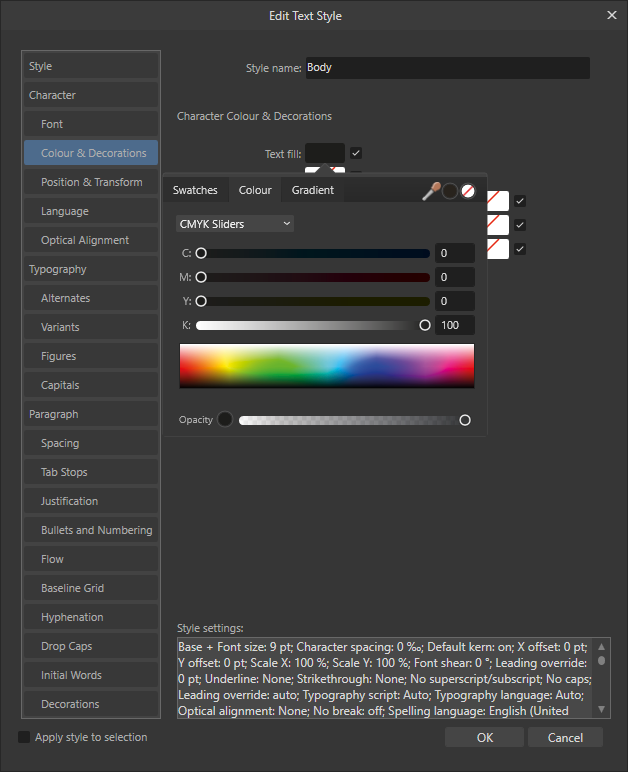Switch to the Swatches tab
Image resolution: width=628 pixels, height=772 pixels.
click(195, 190)
